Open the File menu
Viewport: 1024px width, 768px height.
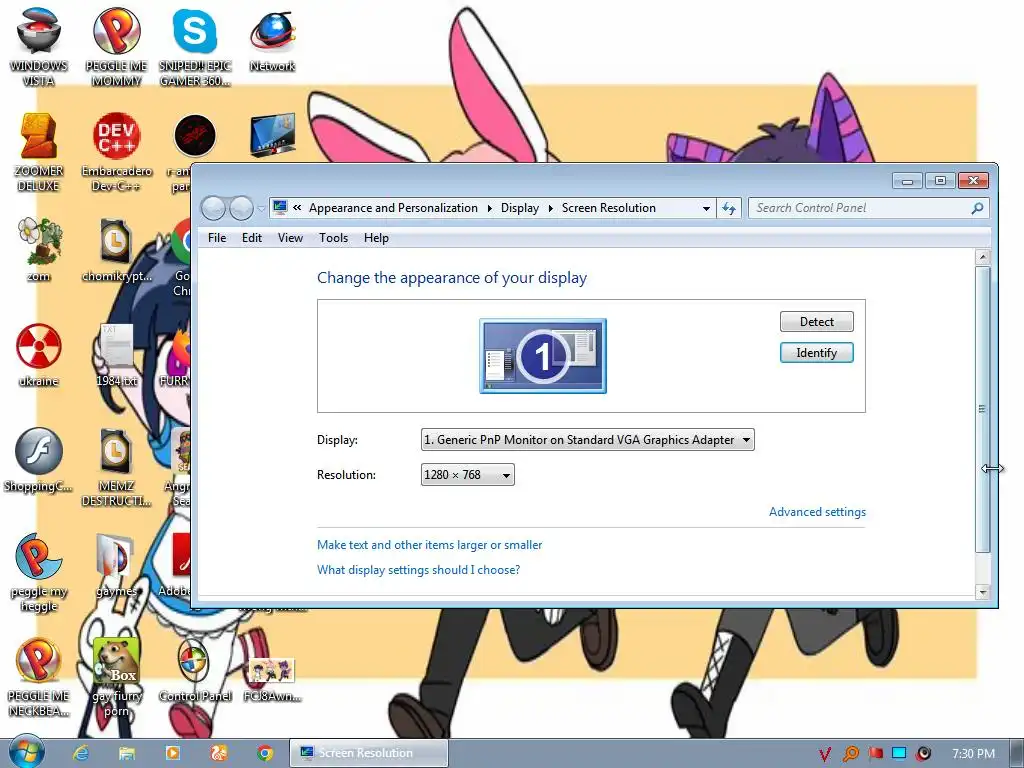(x=217, y=238)
